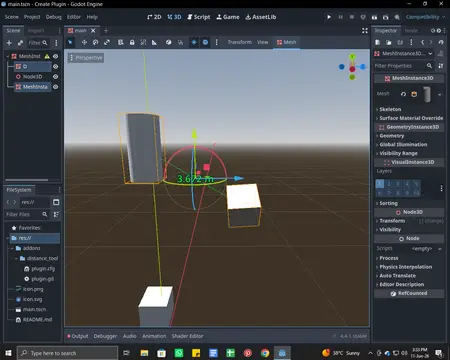The image size is (450, 360).
Task: Toggle sun preview in viewport toolbar
Action: [194, 42]
